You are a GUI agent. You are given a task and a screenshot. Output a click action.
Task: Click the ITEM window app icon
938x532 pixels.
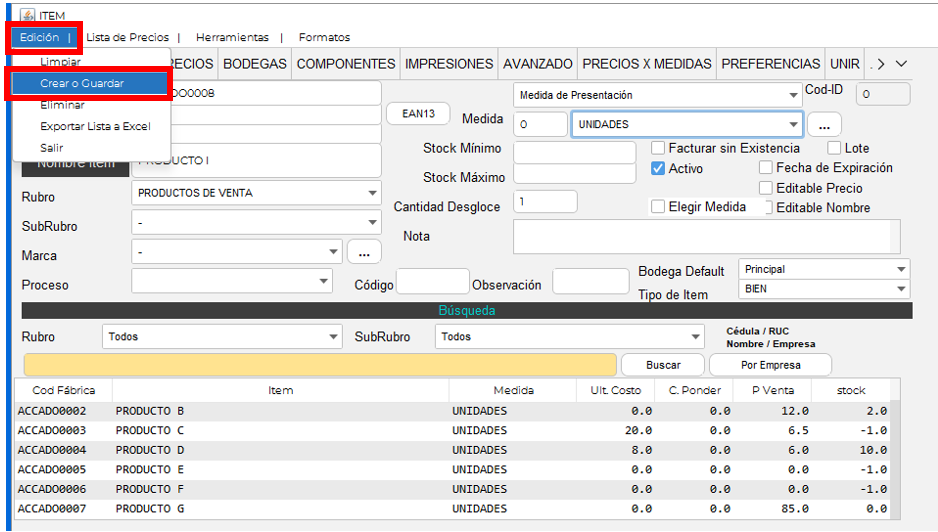(x=25, y=15)
